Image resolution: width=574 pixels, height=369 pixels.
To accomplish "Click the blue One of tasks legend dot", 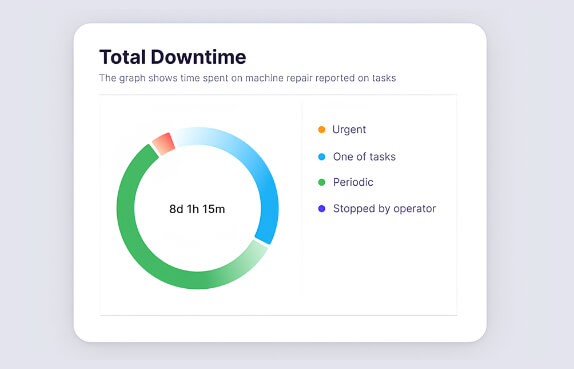I will [x=321, y=157].
